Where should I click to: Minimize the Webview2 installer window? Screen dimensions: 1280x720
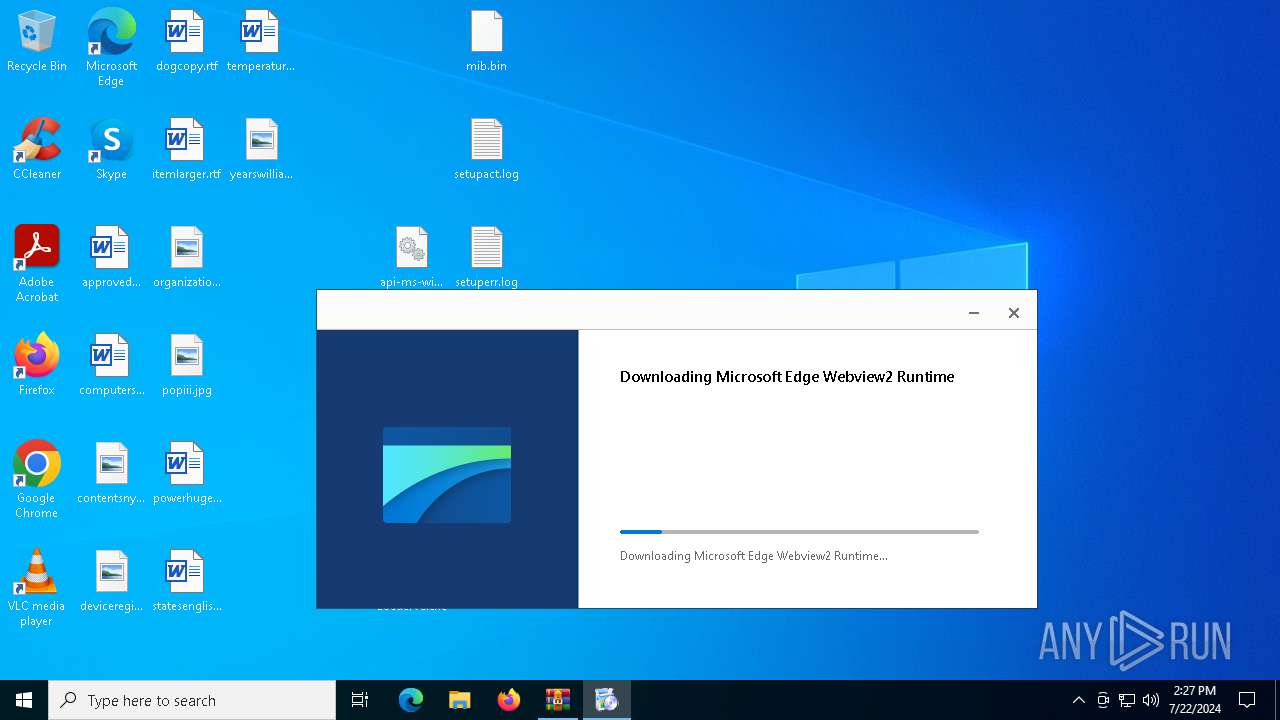[973, 313]
